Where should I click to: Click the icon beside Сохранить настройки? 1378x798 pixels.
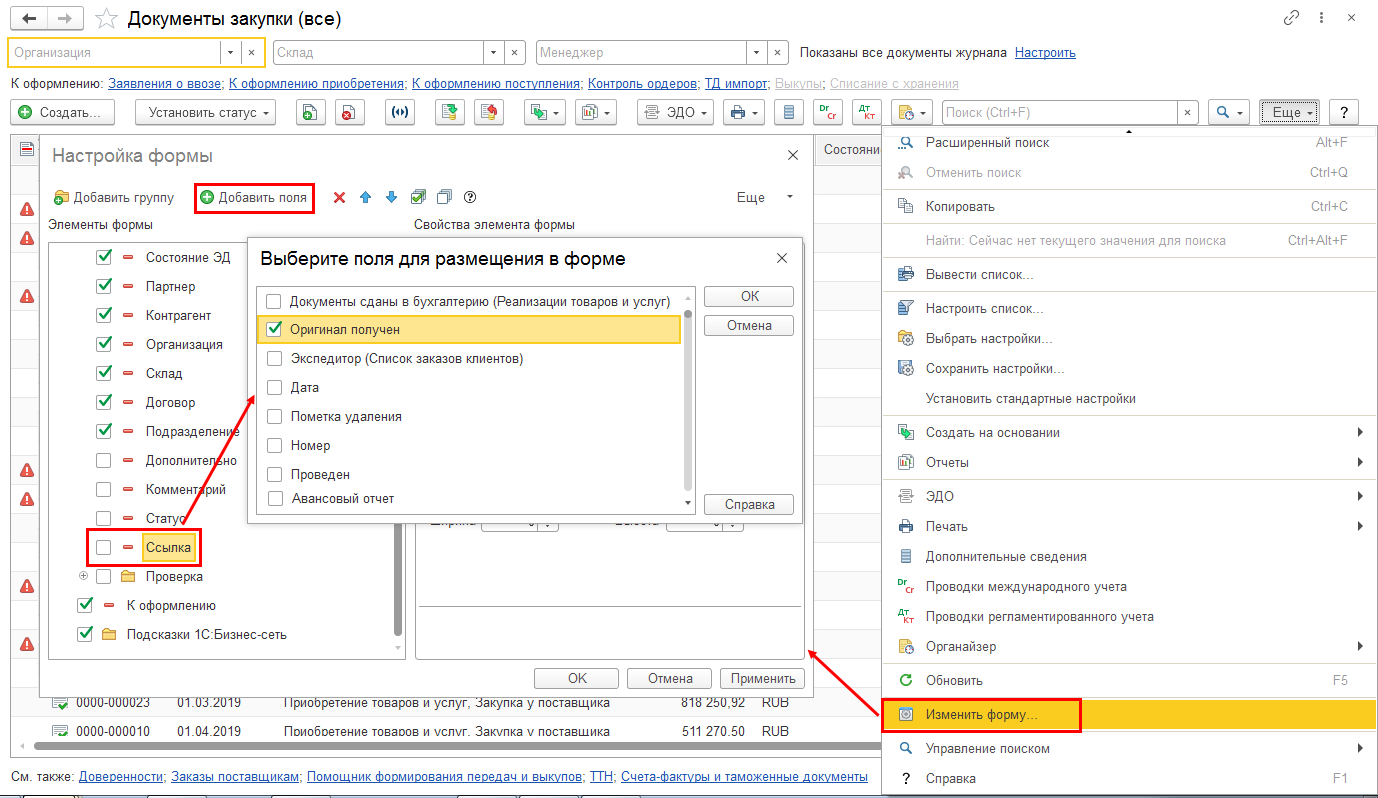click(906, 368)
